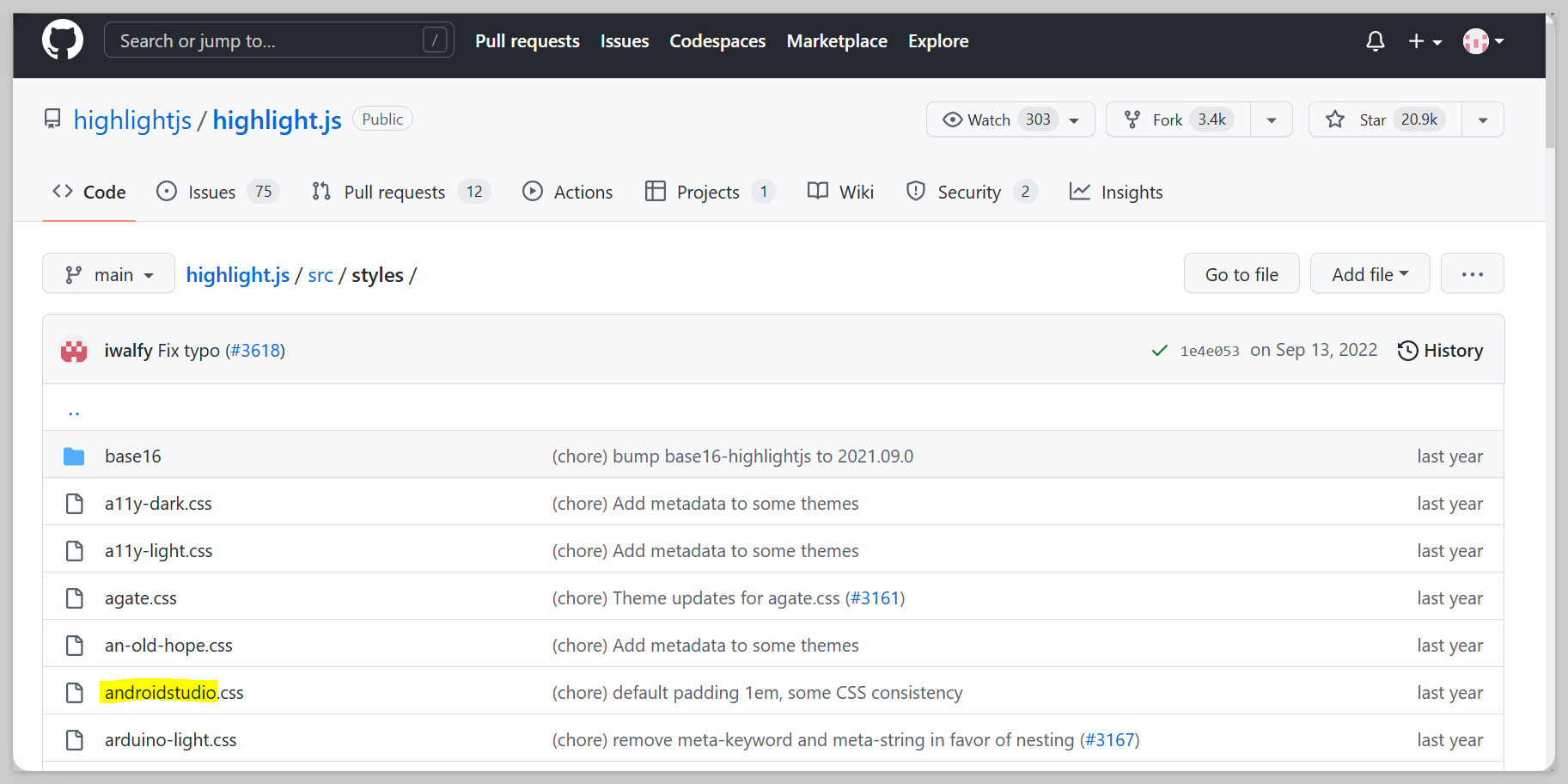Viewport: 1568px width, 784px height.
Task: Open Codespaces in top navigation
Action: tap(717, 41)
